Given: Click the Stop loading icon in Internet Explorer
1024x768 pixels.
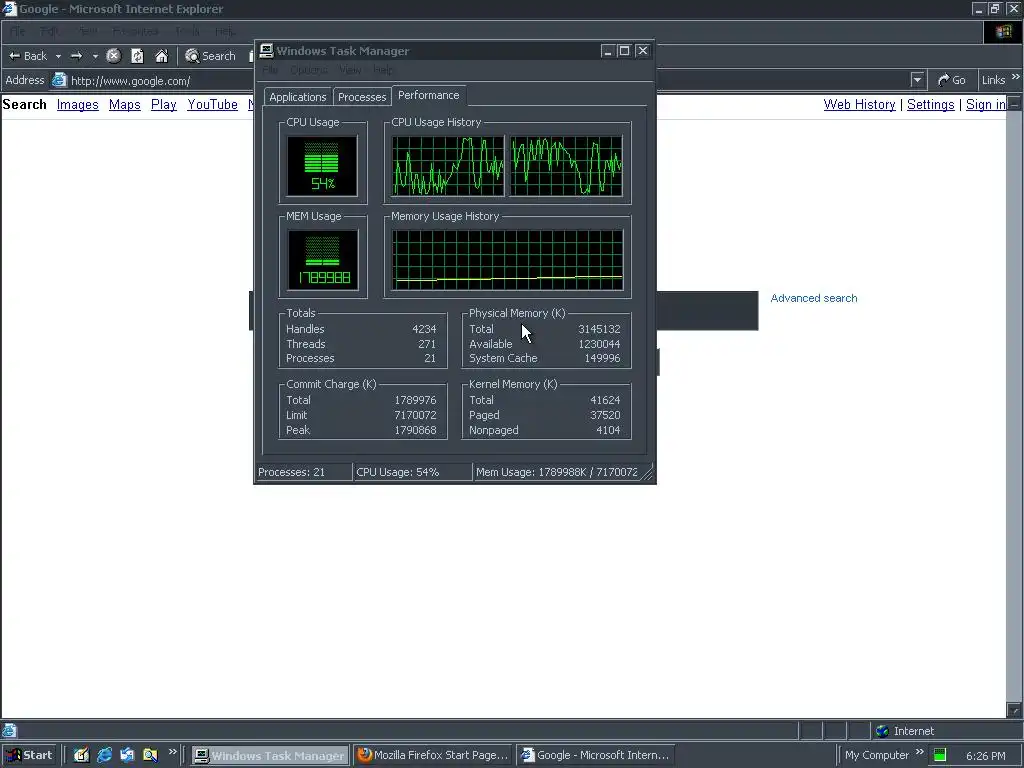Looking at the screenshot, I should point(114,56).
